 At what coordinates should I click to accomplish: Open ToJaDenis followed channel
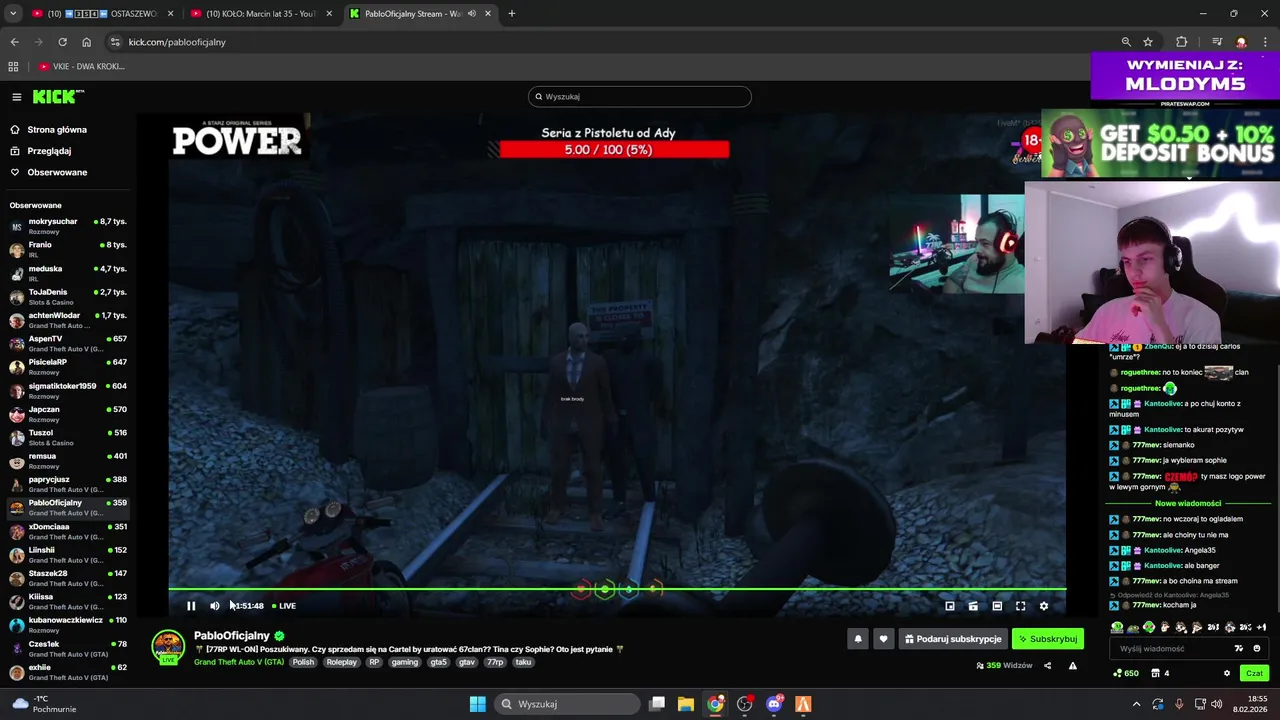(x=68, y=296)
